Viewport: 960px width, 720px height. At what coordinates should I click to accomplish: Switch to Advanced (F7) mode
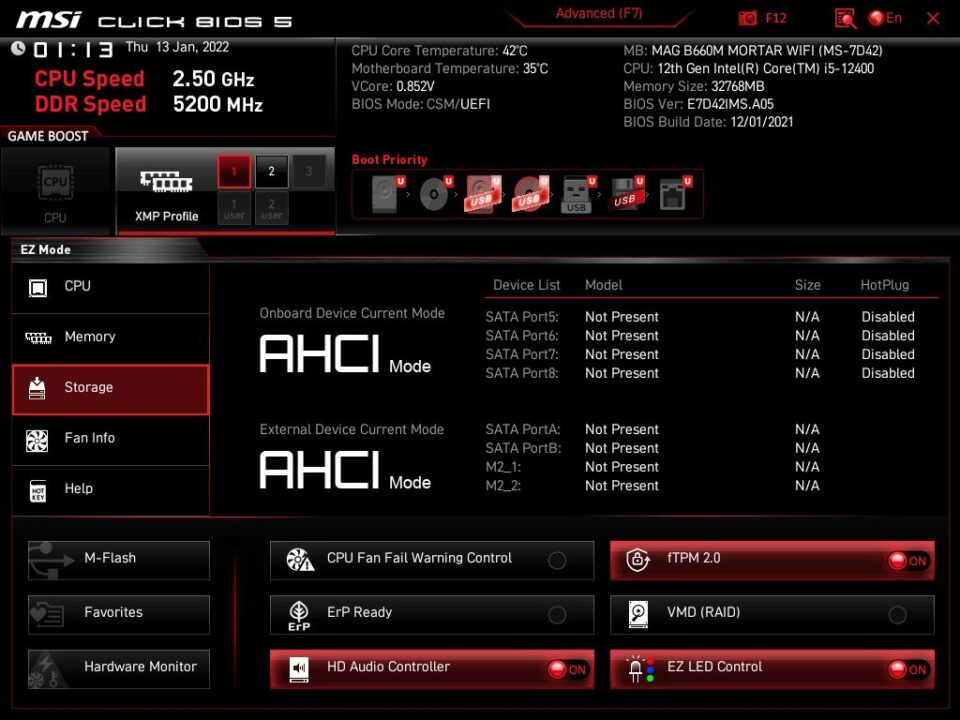tap(599, 13)
